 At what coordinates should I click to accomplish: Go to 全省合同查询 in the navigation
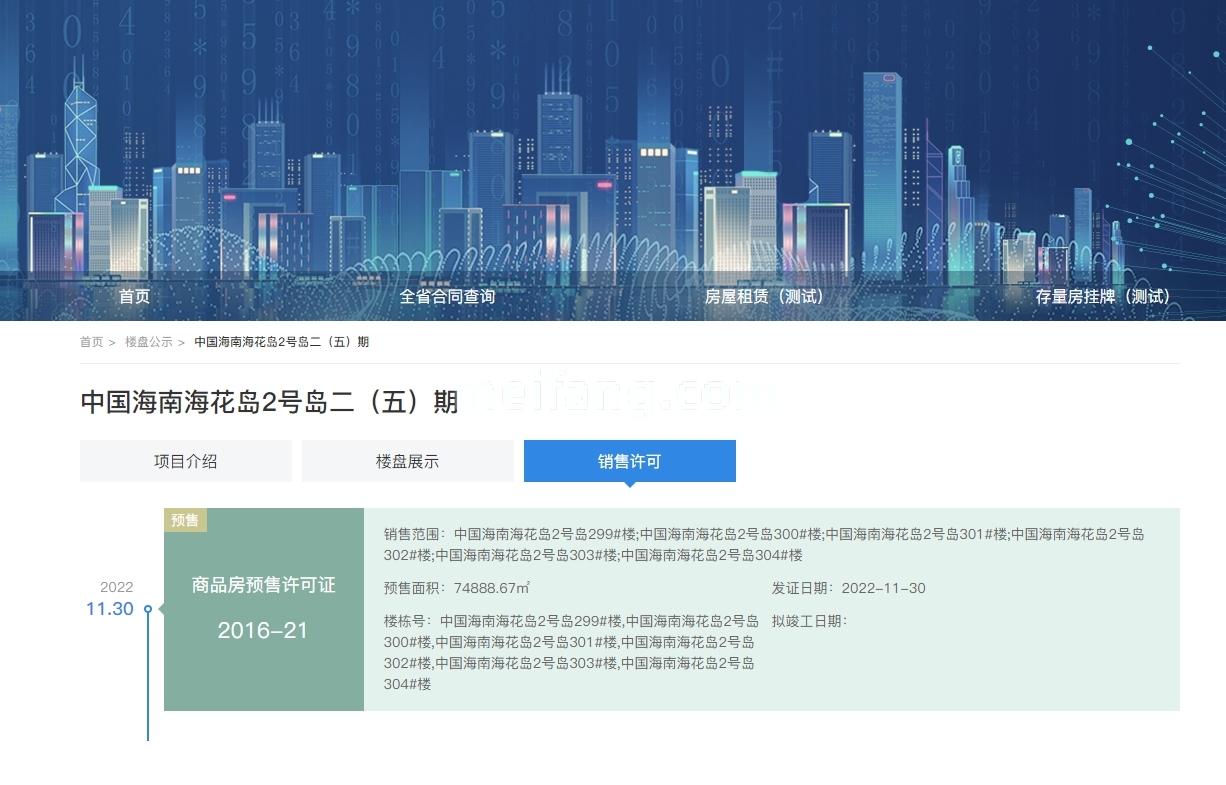447,297
